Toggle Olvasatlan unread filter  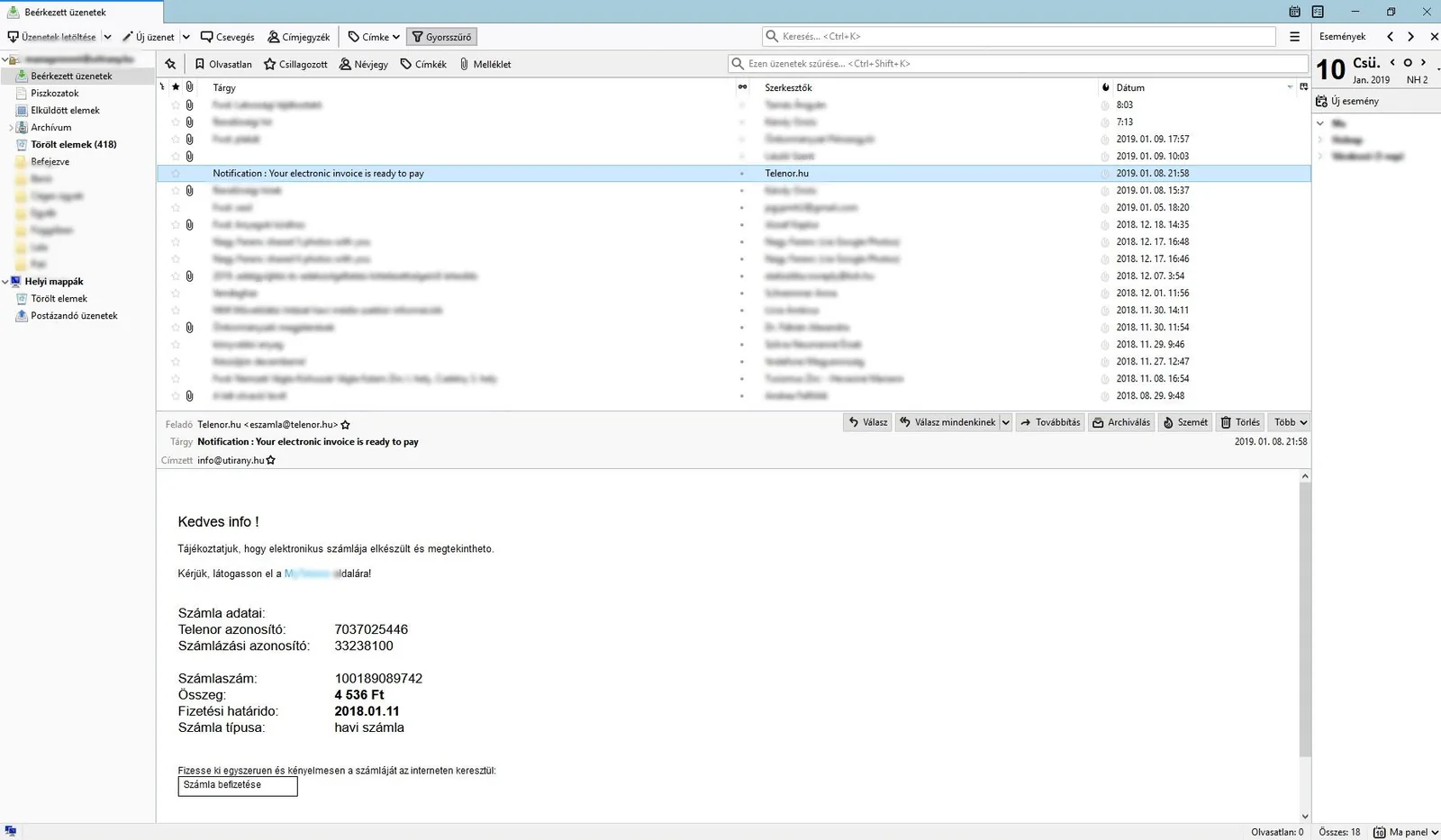tap(222, 64)
